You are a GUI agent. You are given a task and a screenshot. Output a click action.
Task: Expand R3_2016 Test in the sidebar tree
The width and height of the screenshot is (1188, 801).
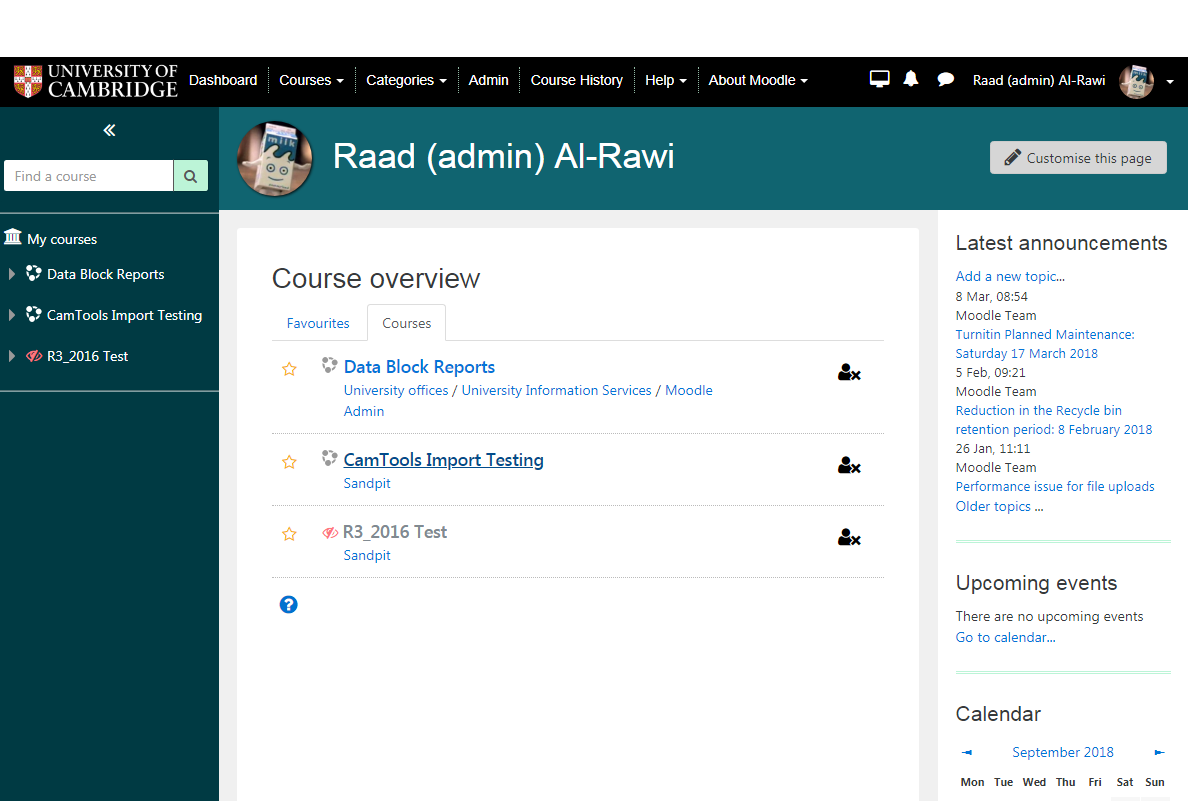pyautogui.click(x=11, y=355)
